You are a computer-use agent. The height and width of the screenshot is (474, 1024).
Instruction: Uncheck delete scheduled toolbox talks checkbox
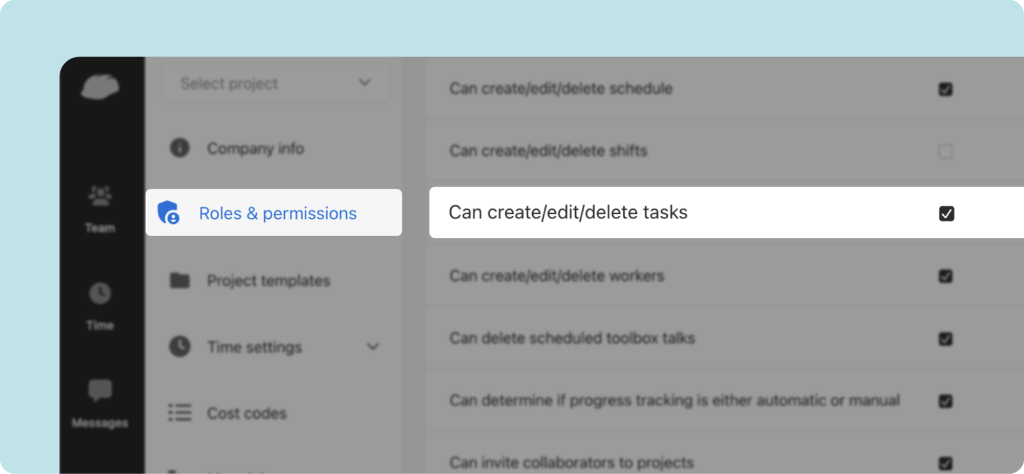click(x=946, y=339)
